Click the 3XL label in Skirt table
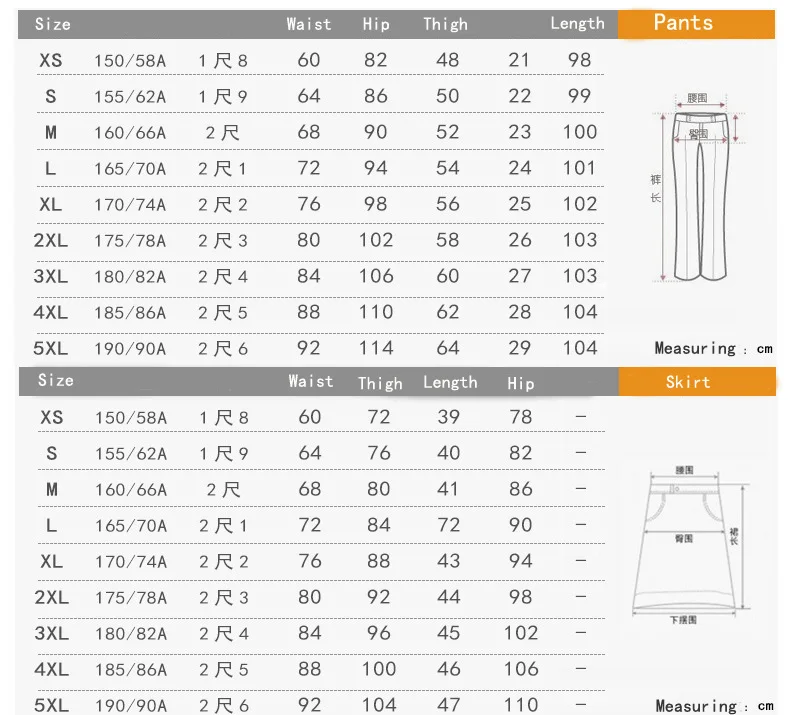 [x=51, y=633]
